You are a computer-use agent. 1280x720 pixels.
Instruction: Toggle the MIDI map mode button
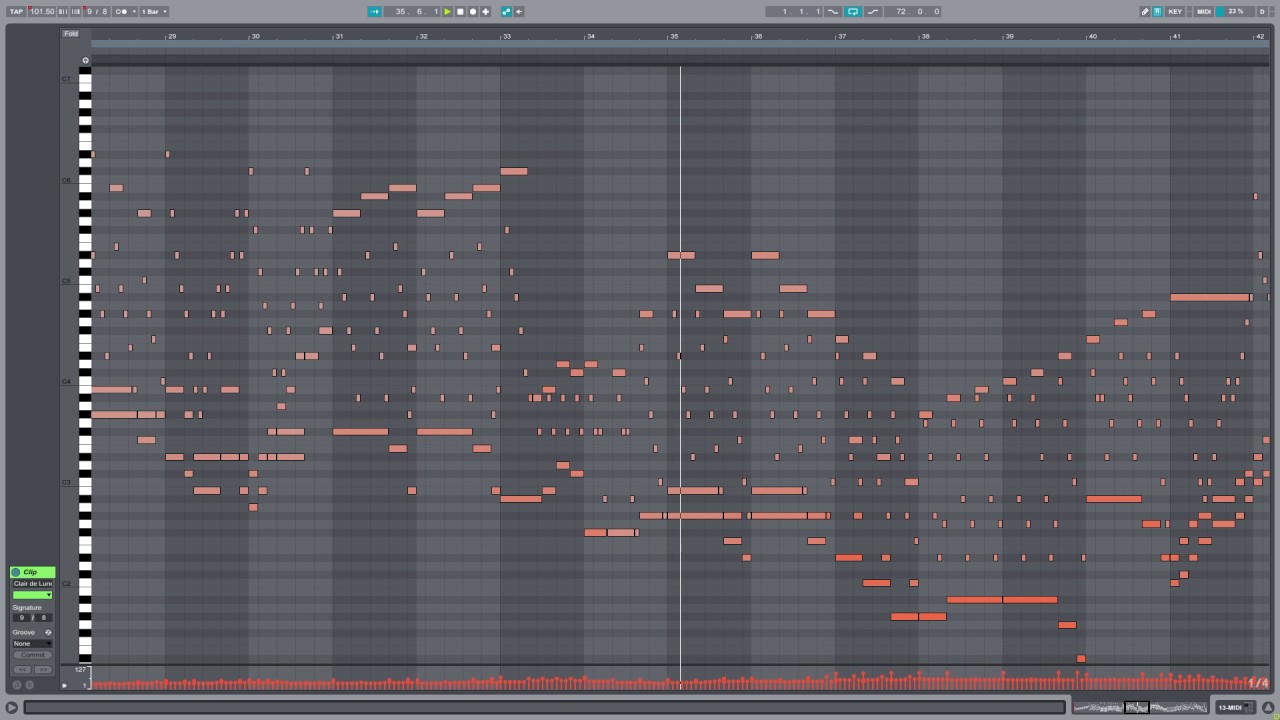pos(1204,12)
